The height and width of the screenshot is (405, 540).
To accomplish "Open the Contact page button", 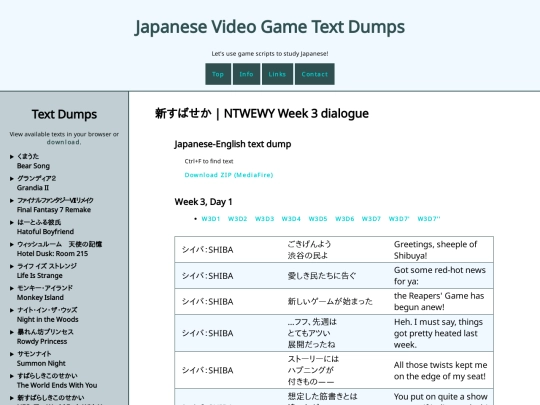I will tap(314, 74).
